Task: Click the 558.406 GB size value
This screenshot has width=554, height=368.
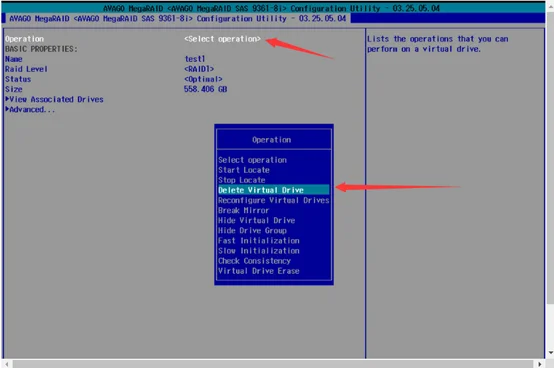Action: click(x=205, y=89)
